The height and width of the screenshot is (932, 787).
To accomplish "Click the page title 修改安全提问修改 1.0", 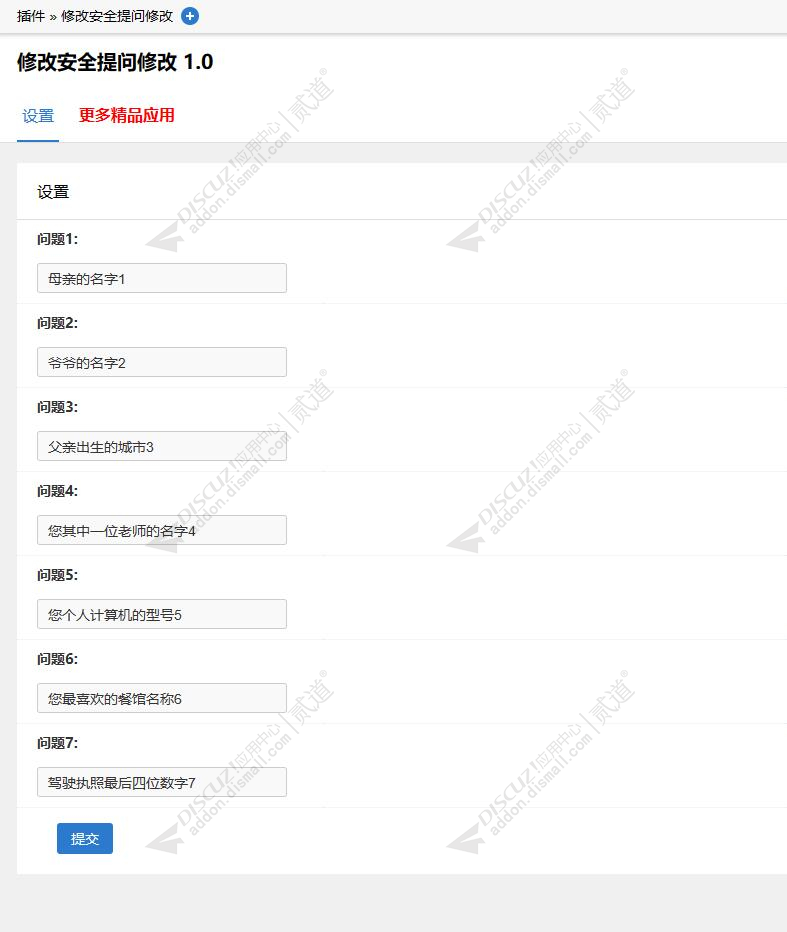I will pyautogui.click(x=115, y=62).
